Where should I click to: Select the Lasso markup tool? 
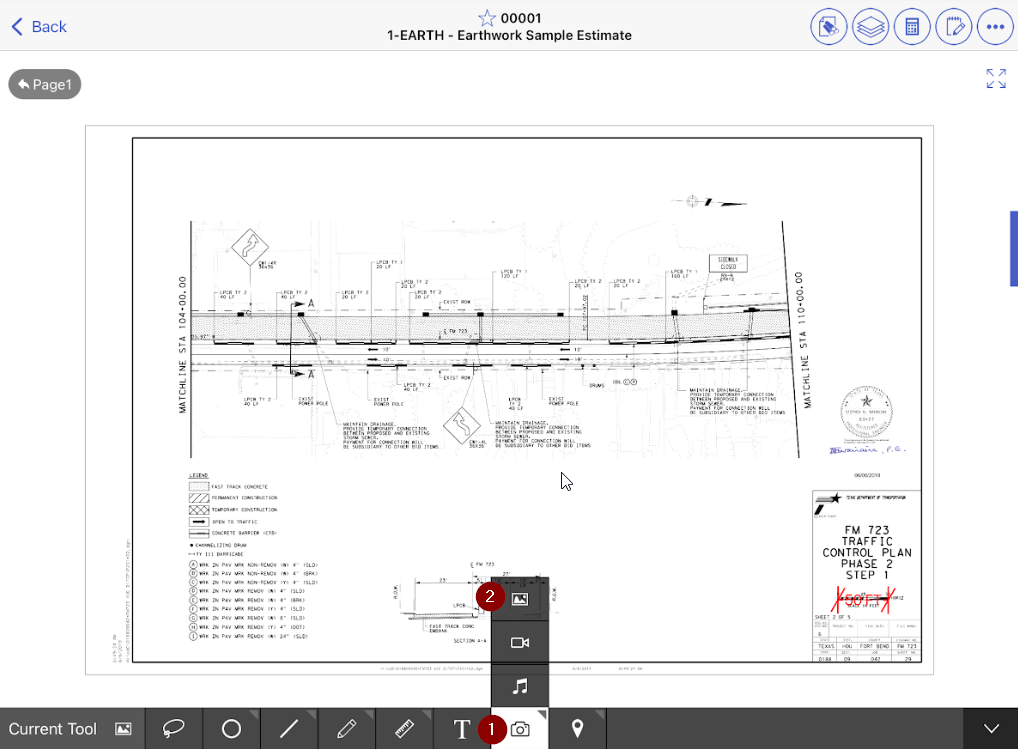point(173,728)
